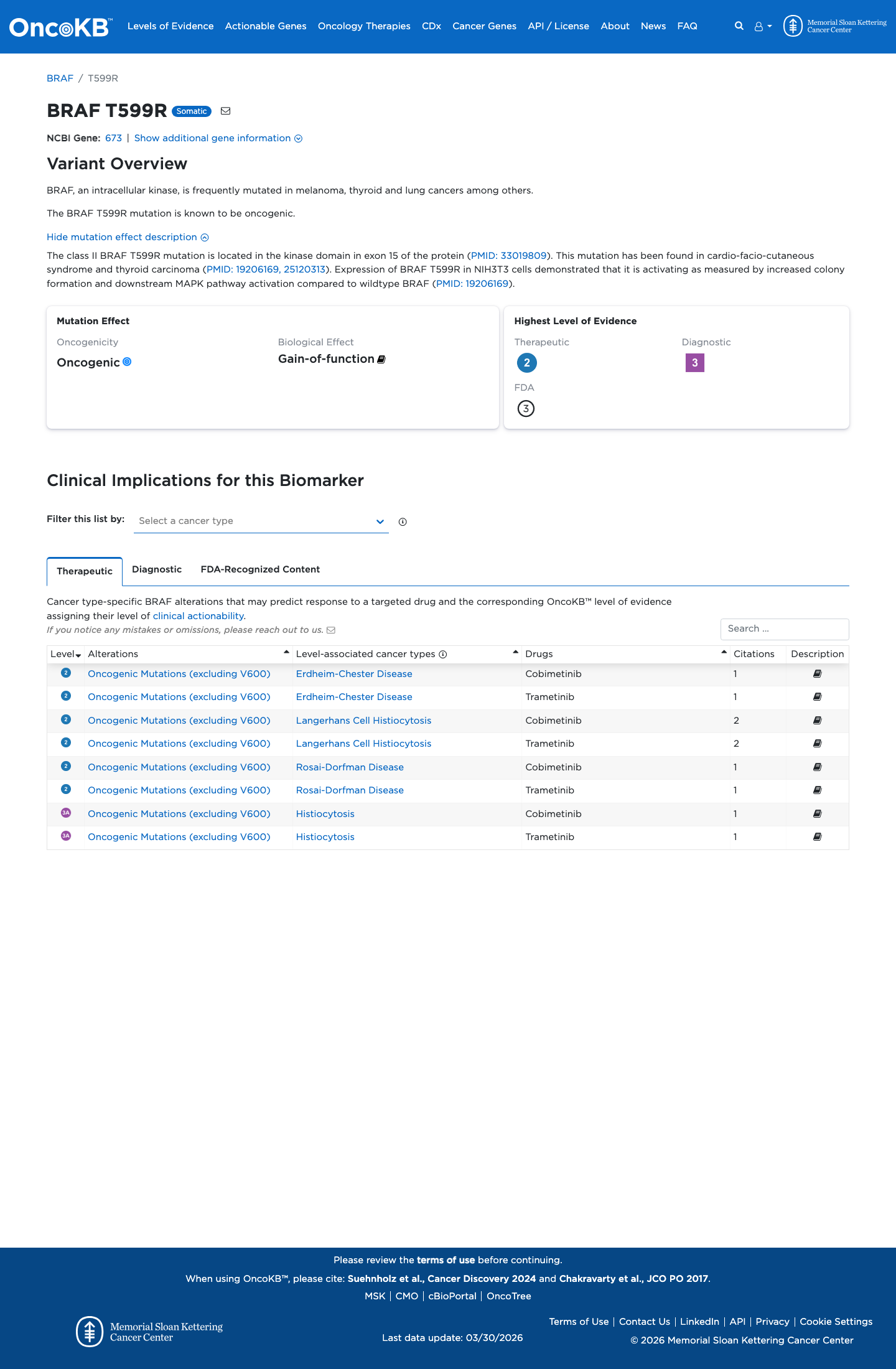Click footer Memorial Sloan Kettering logo
This screenshot has width=896, height=1369.
coord(149,1332)
